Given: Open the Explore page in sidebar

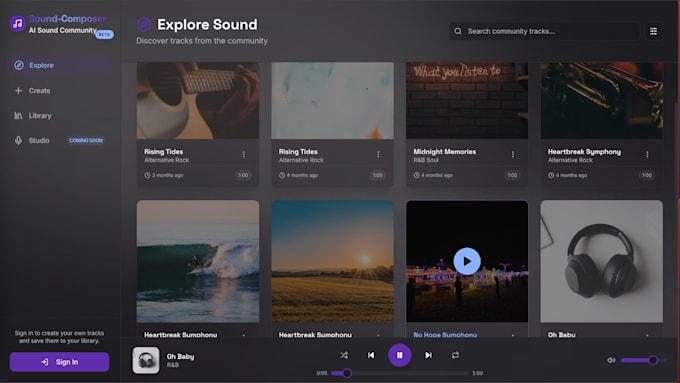Looking at the screenshot, I should point(60,65).
